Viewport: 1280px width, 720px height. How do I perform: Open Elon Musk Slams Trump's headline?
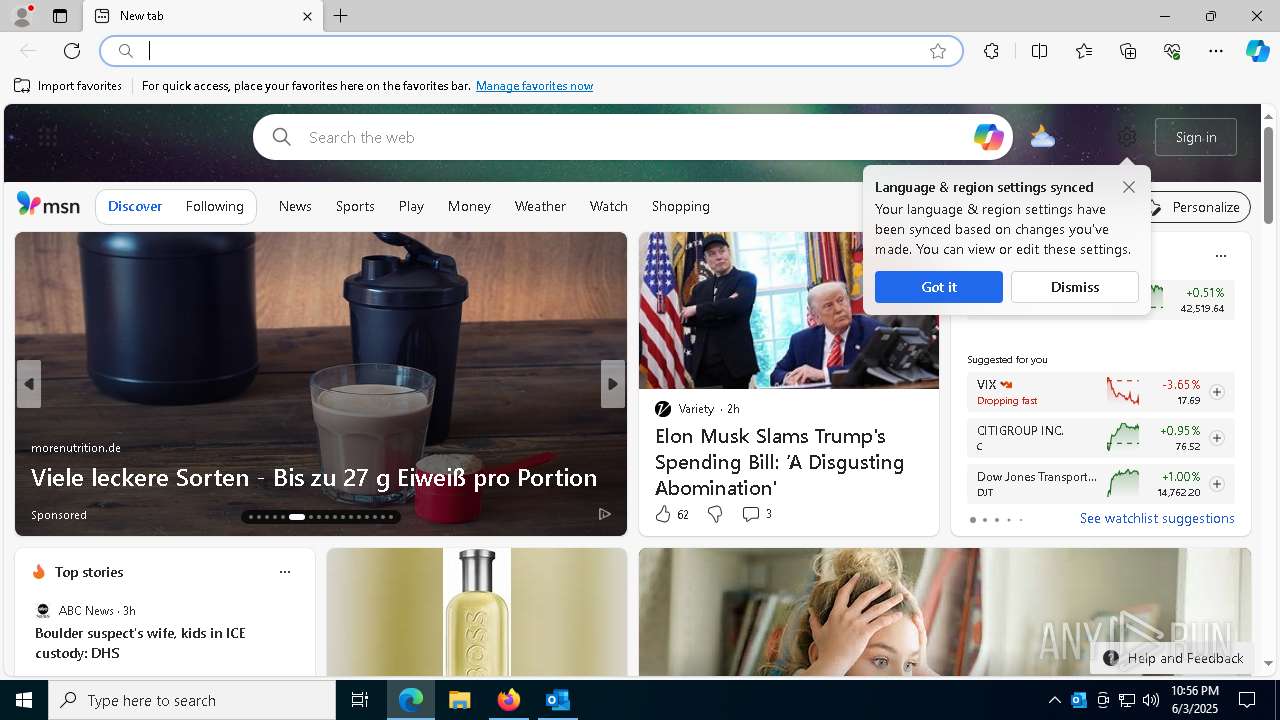780,462
